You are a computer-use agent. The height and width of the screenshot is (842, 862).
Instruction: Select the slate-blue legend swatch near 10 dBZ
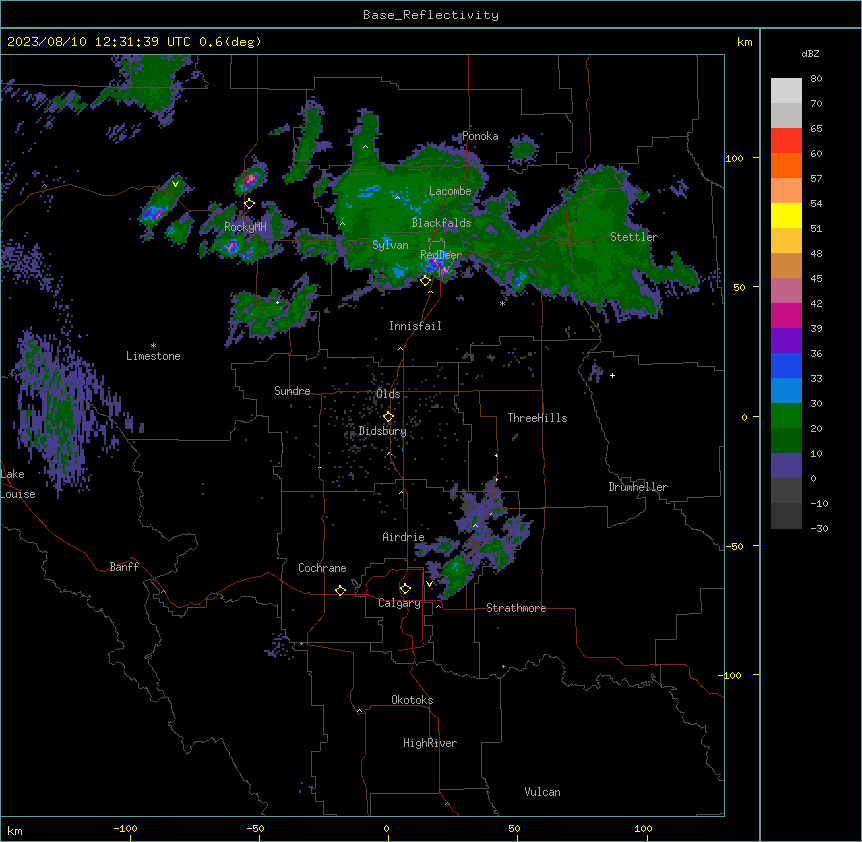pyautogui.click(x=786, y=466)
